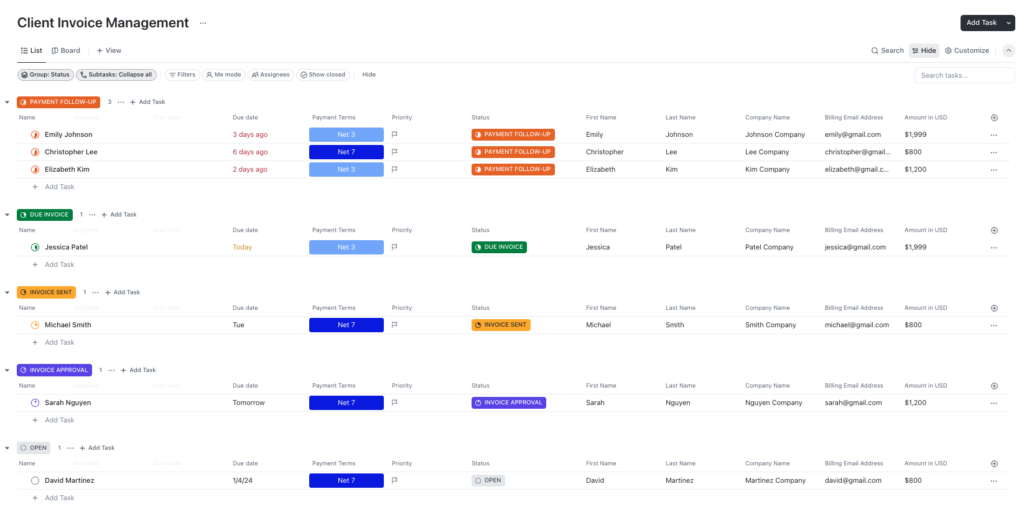1024x517 pixels.
Task: Toggle Subtasks: Collapse all chip
Action: point(116,75)
